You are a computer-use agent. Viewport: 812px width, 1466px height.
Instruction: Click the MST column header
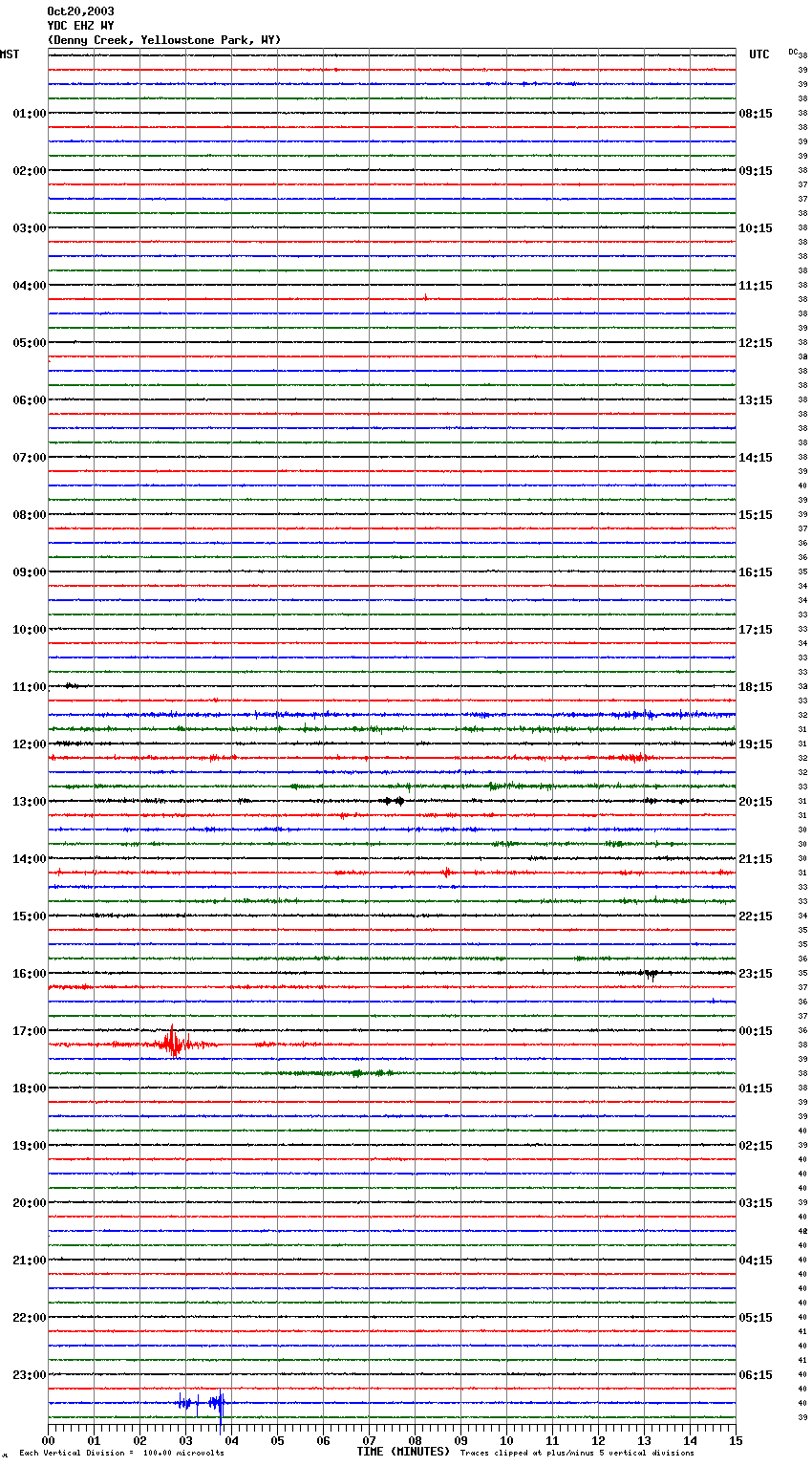click(10, 54)
